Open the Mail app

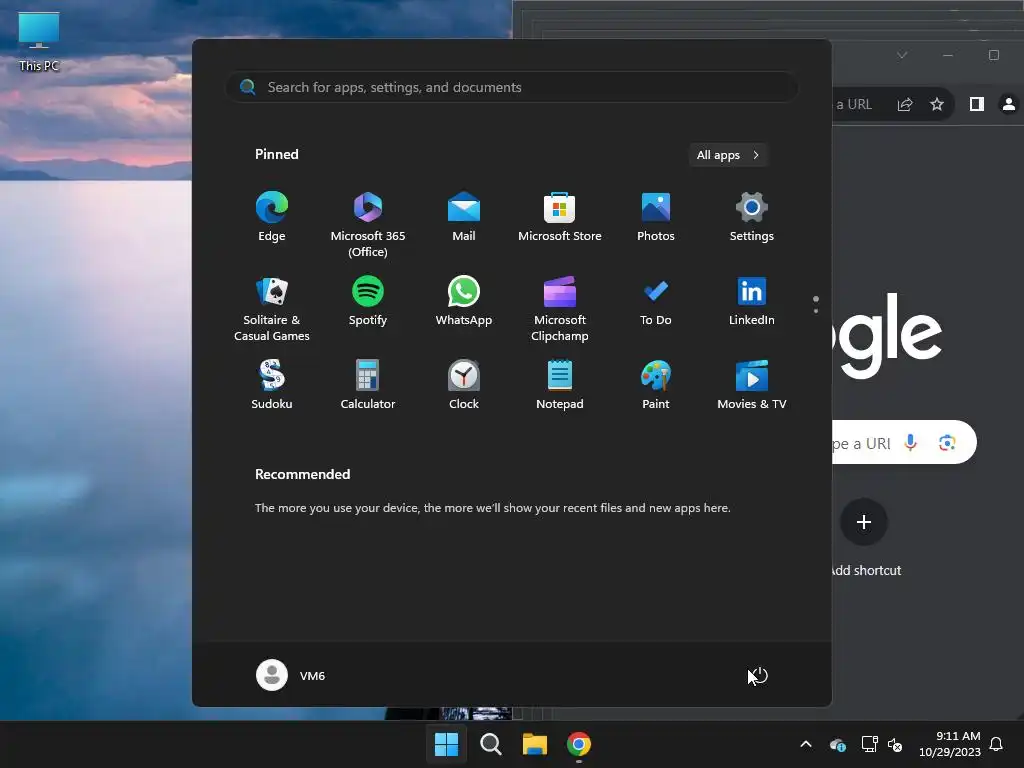pyautogui.click(x=464, y=217)
